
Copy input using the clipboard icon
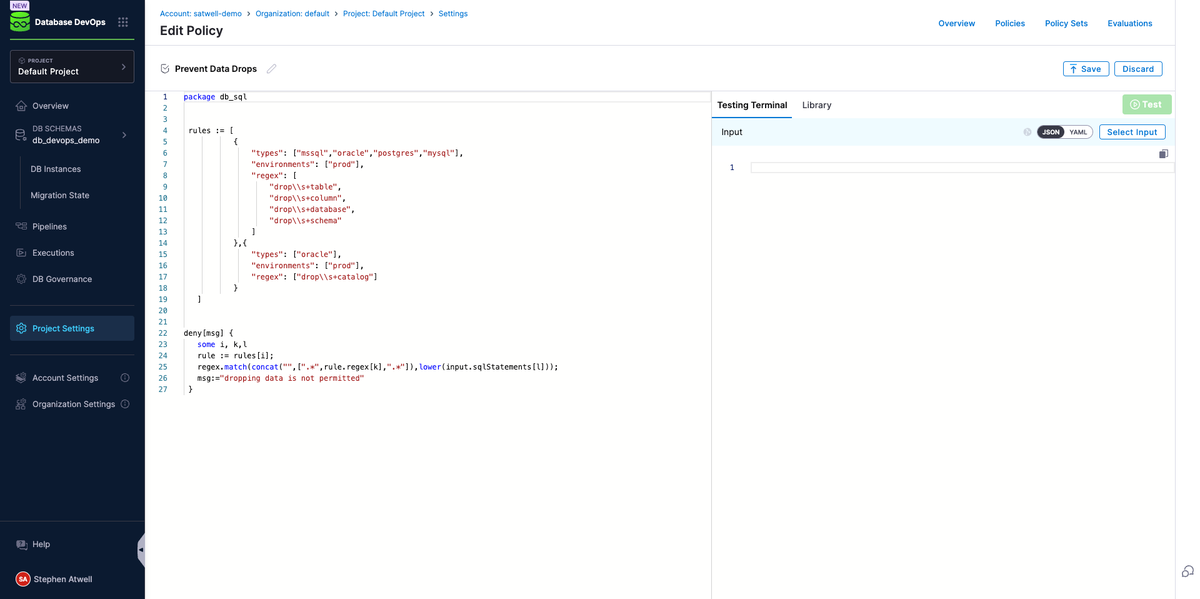(1163, 154)
